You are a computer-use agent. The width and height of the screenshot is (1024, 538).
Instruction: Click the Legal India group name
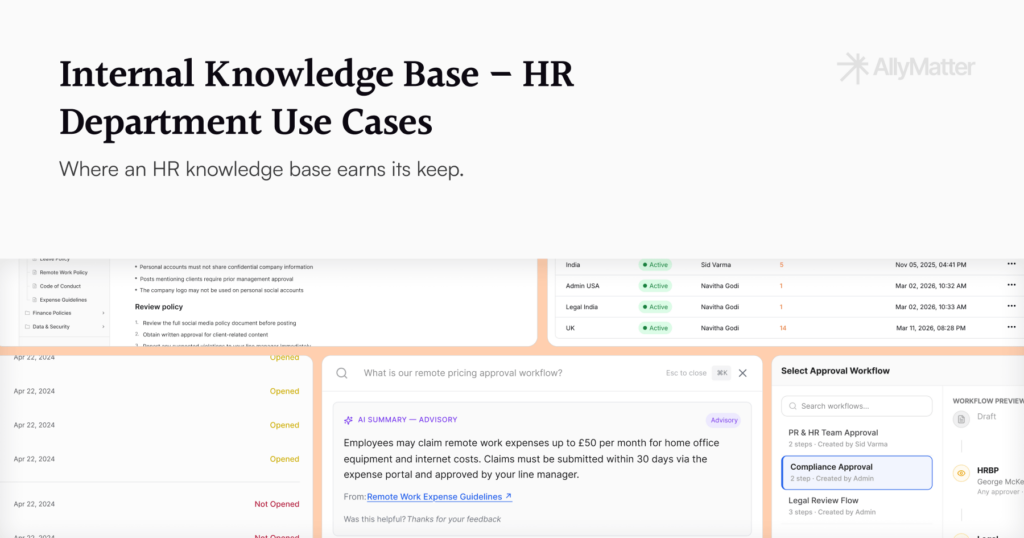[x=581, y=306]
